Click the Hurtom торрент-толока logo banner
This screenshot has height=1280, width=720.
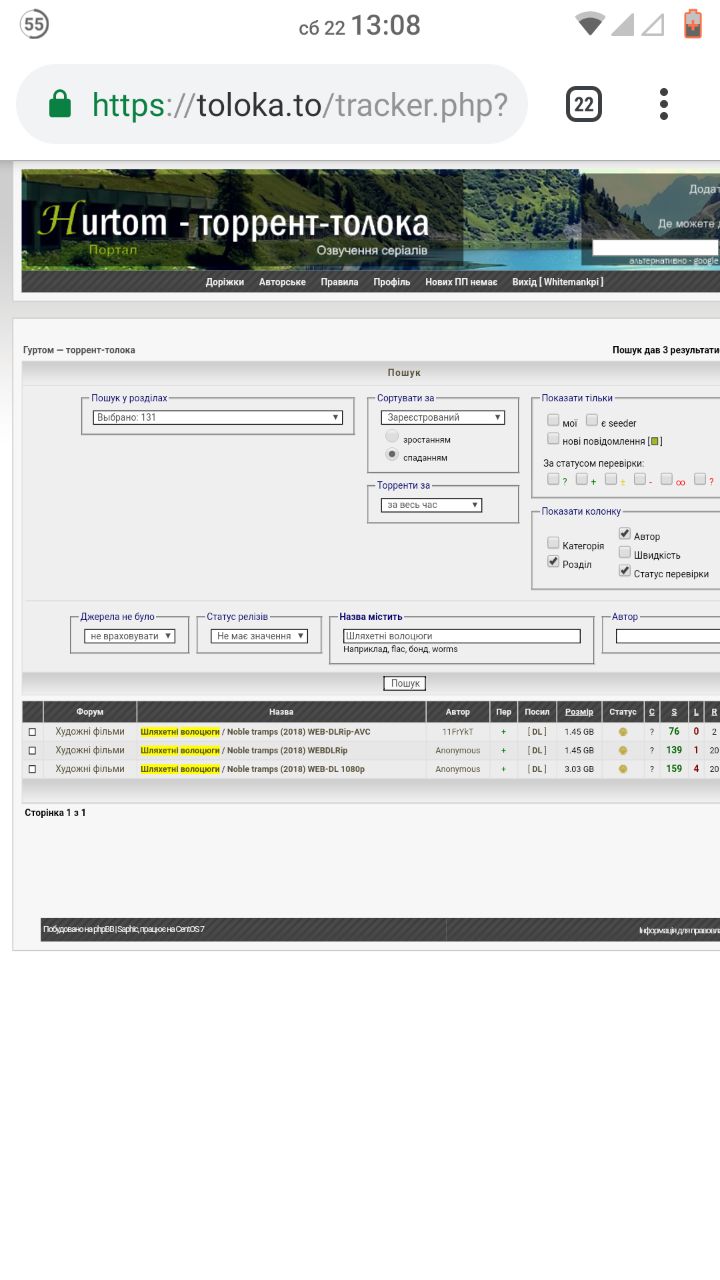coord(233,222)
